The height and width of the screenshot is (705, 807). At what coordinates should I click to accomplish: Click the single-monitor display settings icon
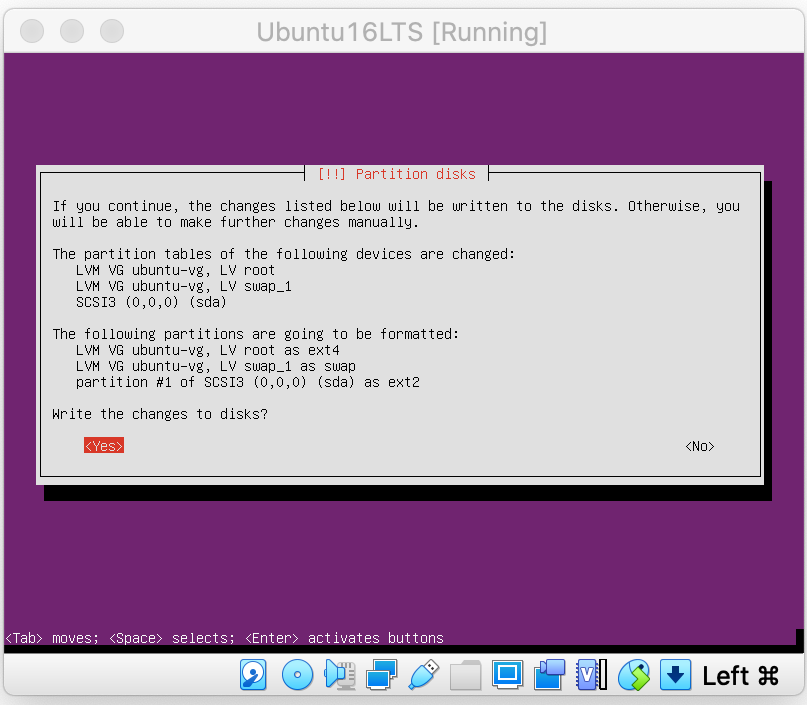(508, 676)
